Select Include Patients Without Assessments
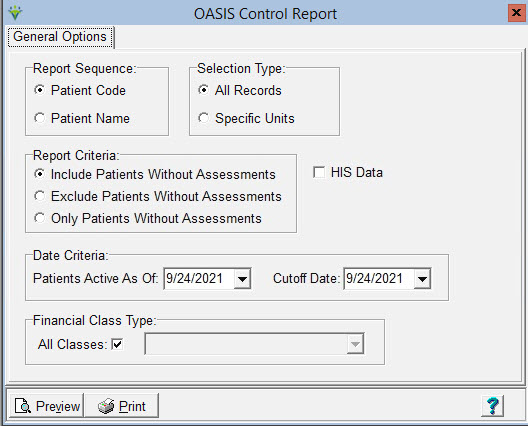 tap(40, 174)
